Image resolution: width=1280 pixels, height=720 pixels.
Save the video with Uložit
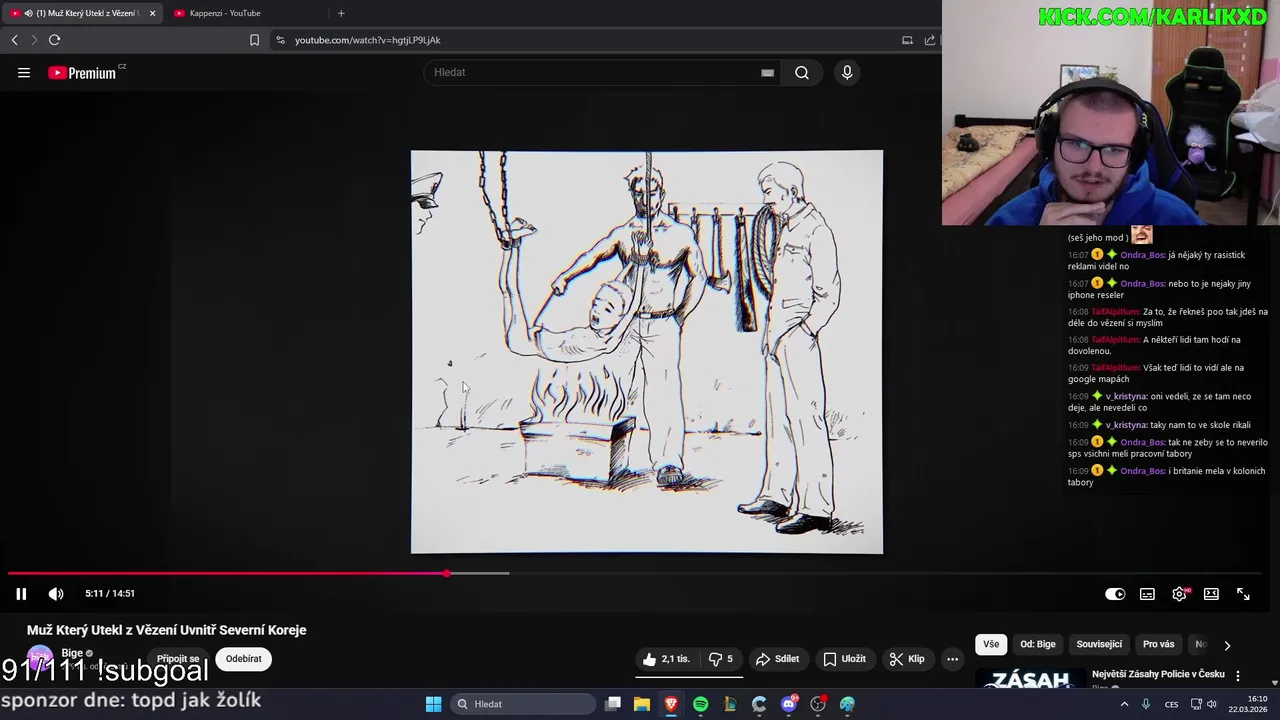tap(844, 659)
